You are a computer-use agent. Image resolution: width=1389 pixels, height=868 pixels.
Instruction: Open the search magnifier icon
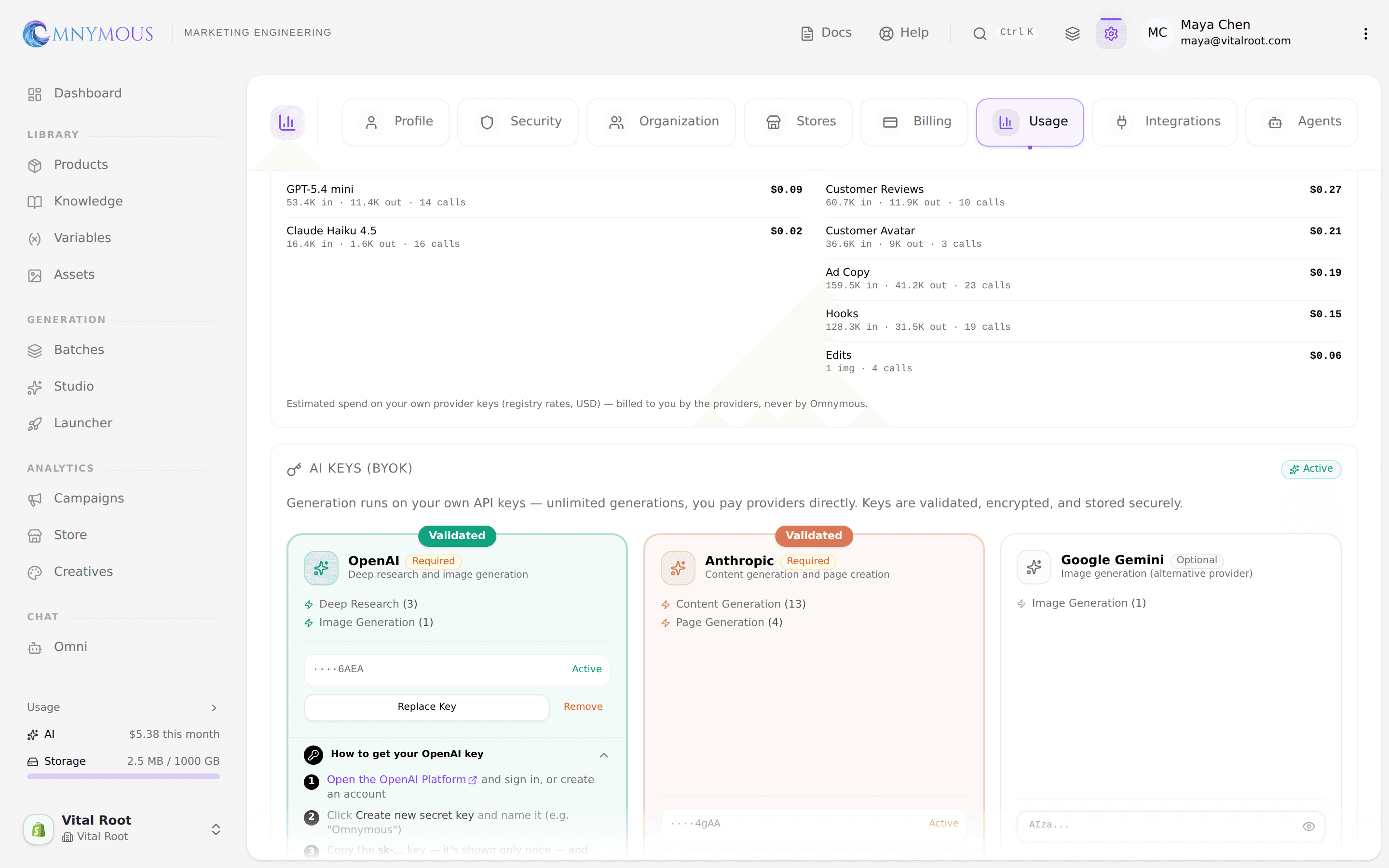point(980,34)
